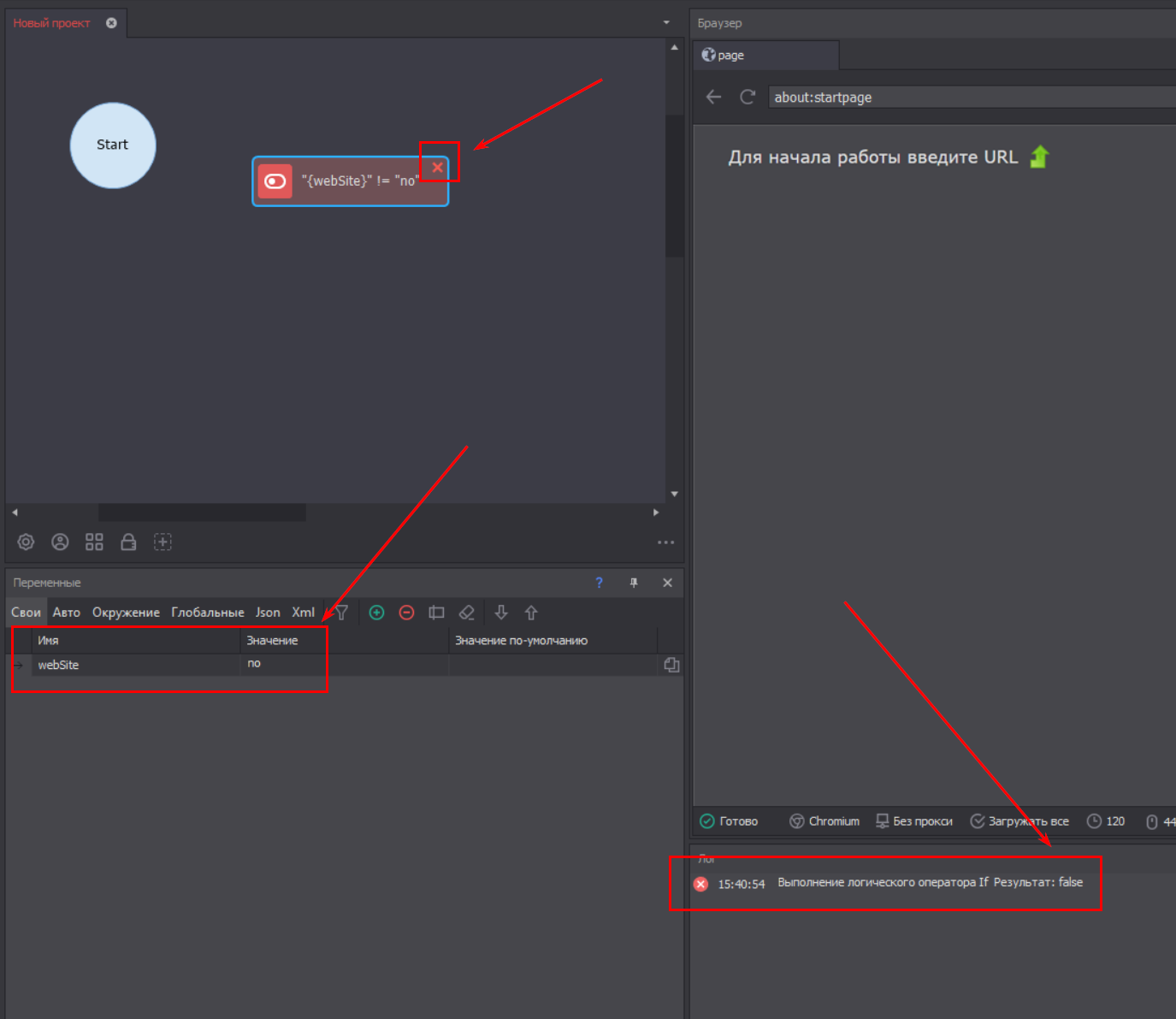The image size is (1176, 1019).
Task: Close the Новый проект tab
Action: click(x=111, y=23)
